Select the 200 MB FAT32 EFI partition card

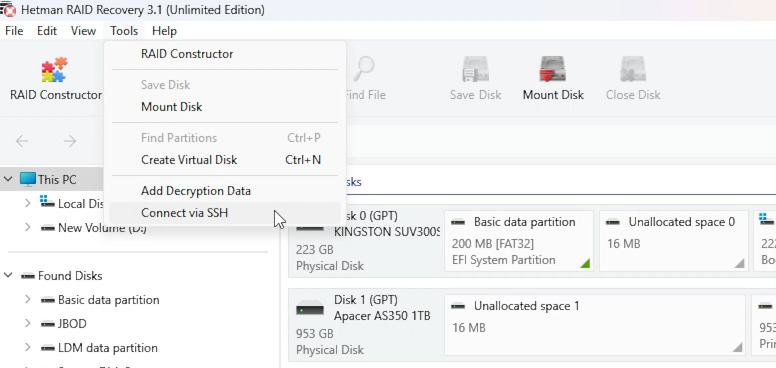click(519, 241)
